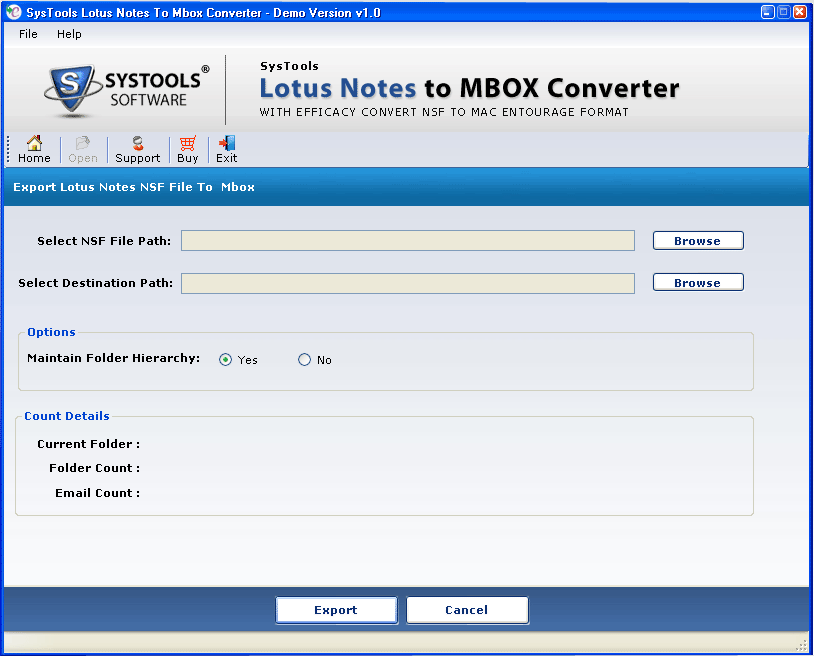
Task: Click the SysTools Software logo
Action: [127, 91]
